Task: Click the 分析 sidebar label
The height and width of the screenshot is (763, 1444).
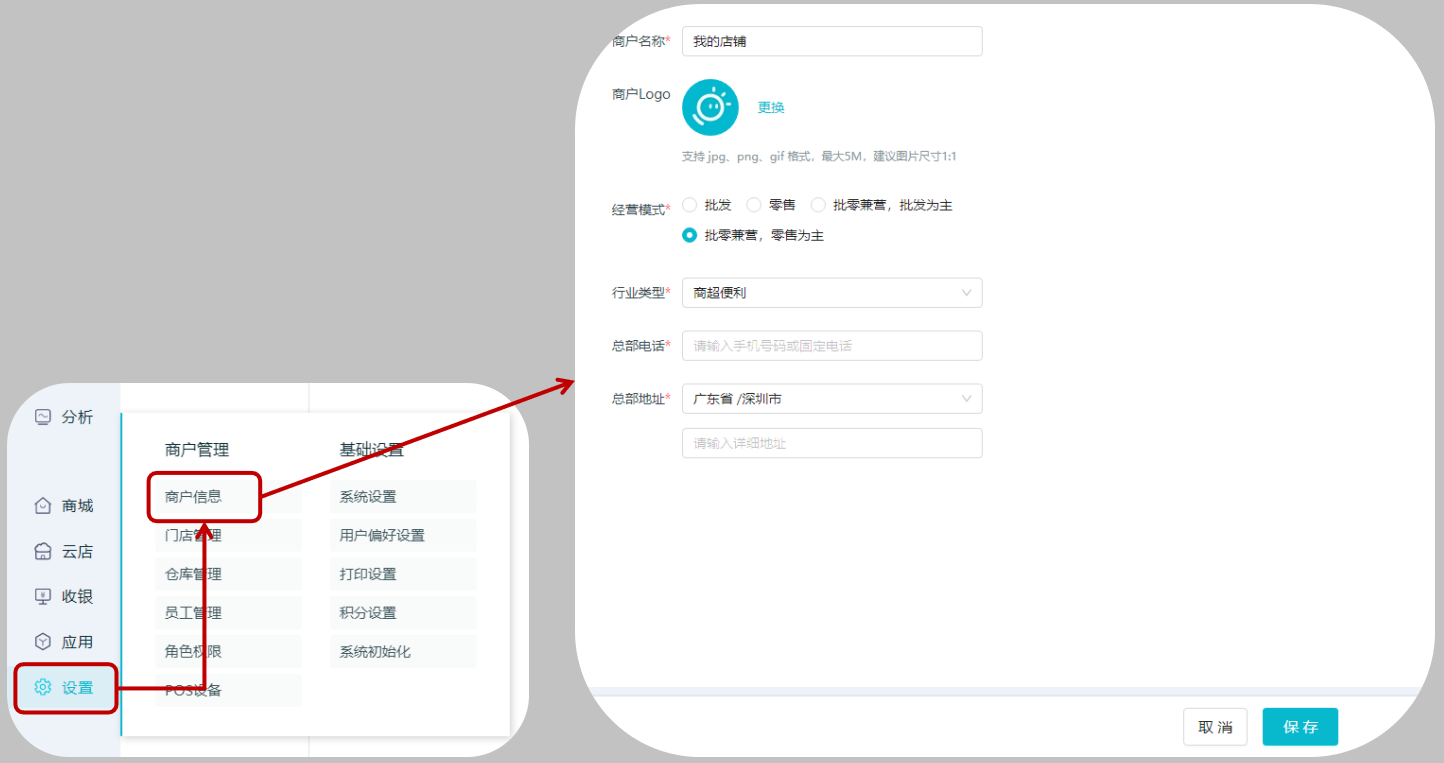Action: pos(77,417)
